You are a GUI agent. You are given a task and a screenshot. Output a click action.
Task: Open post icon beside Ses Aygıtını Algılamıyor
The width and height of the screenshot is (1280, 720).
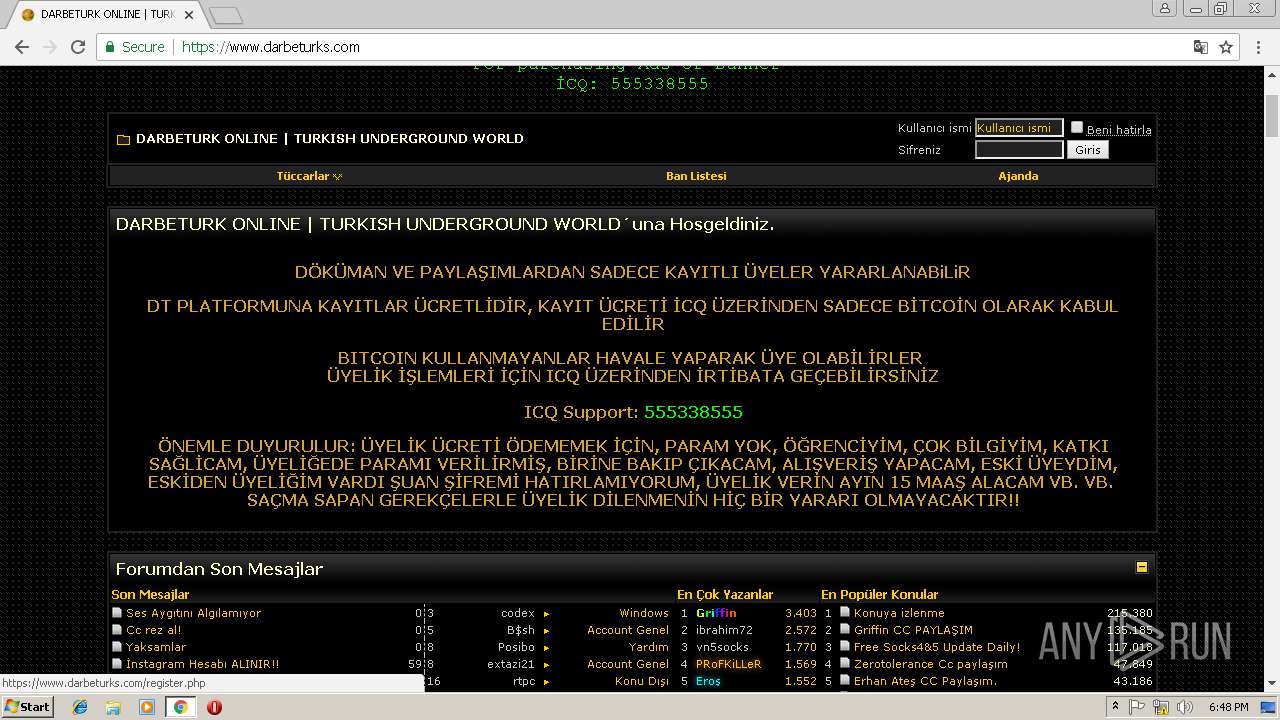117,613
